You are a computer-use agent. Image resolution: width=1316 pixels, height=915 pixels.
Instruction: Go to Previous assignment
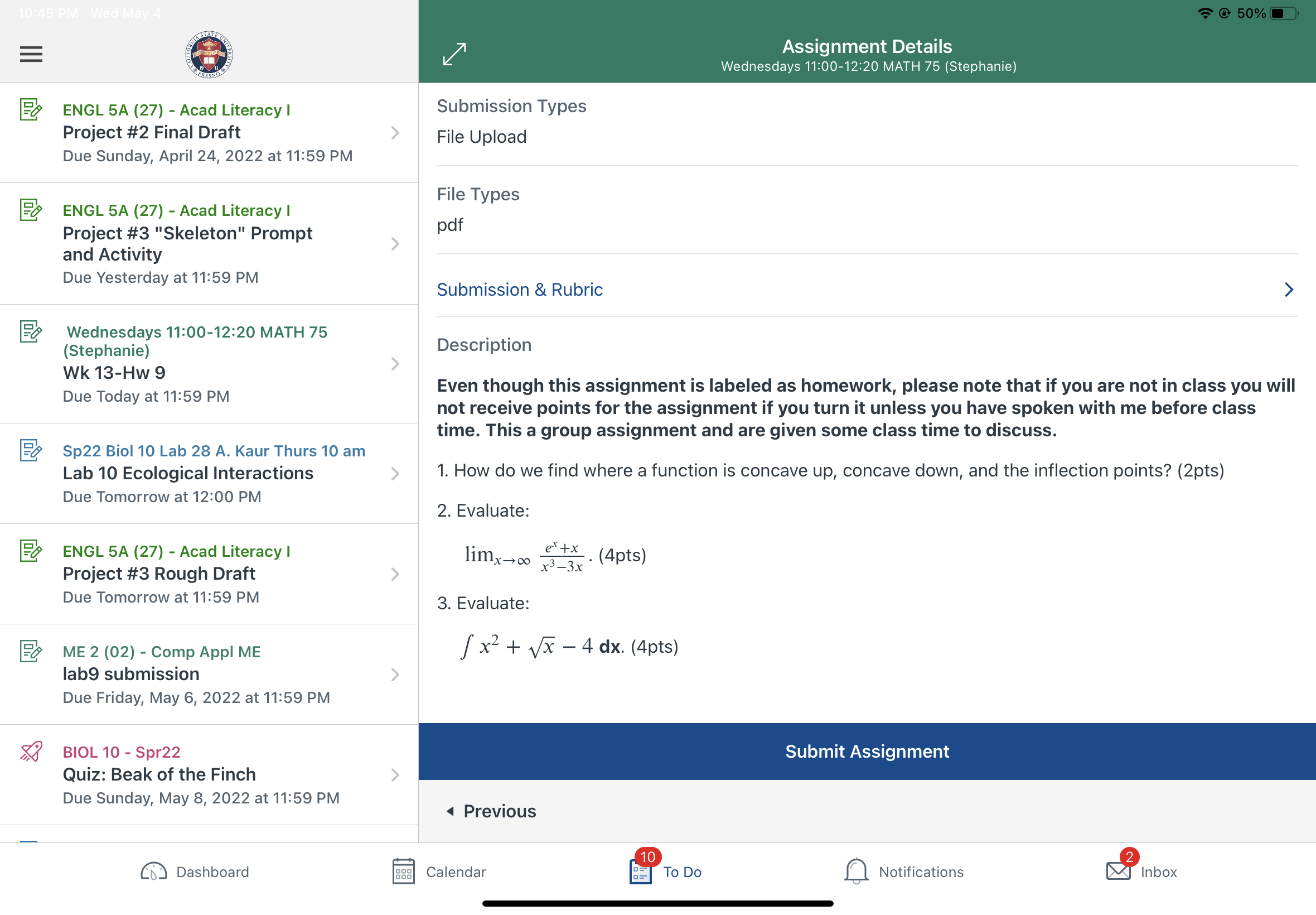492,811
